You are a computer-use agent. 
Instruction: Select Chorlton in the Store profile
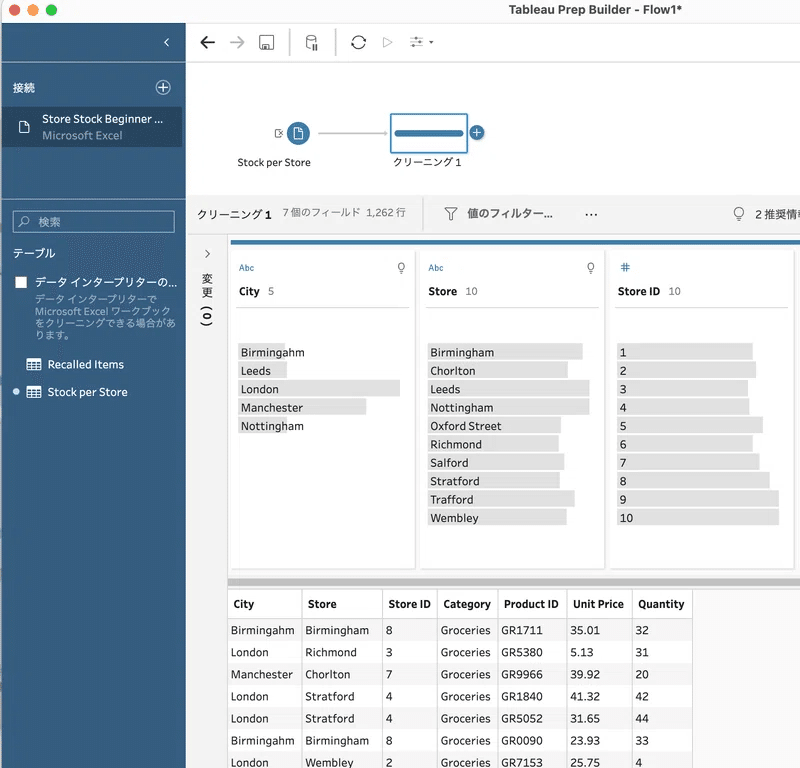pos(497,370)
